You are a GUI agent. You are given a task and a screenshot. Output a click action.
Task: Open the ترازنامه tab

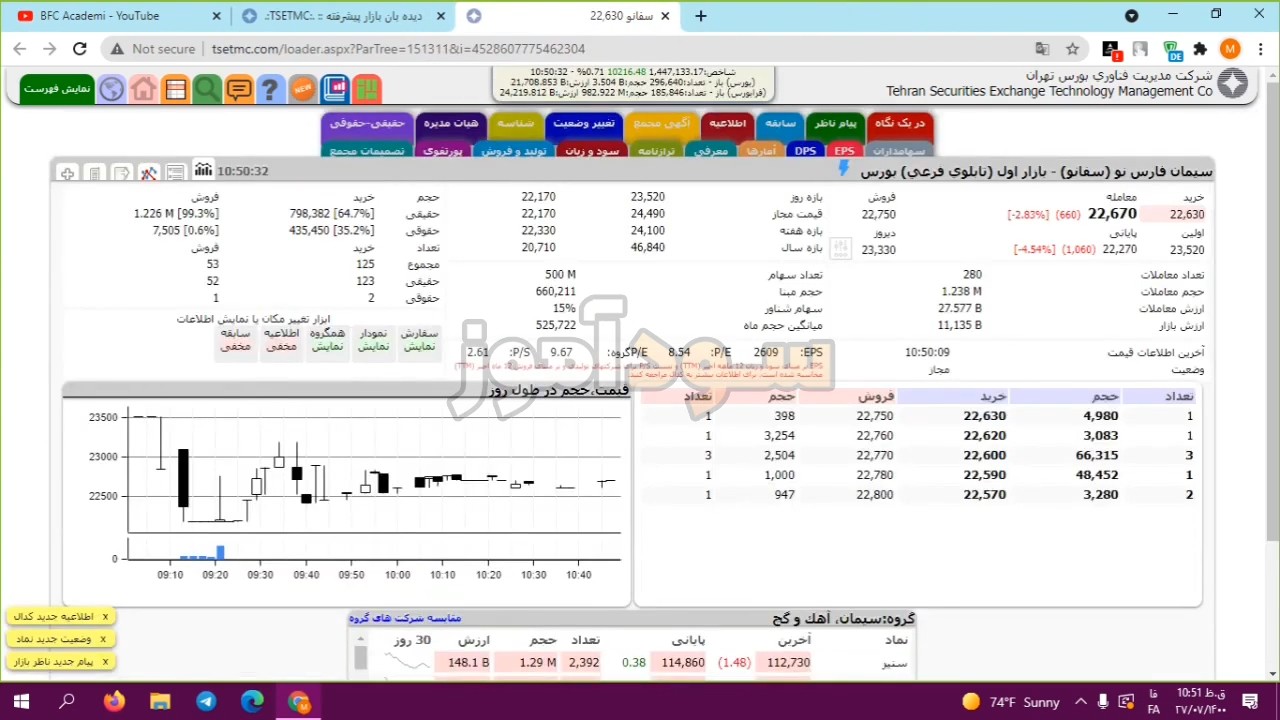pyautogui.click(x=657, y=151)
